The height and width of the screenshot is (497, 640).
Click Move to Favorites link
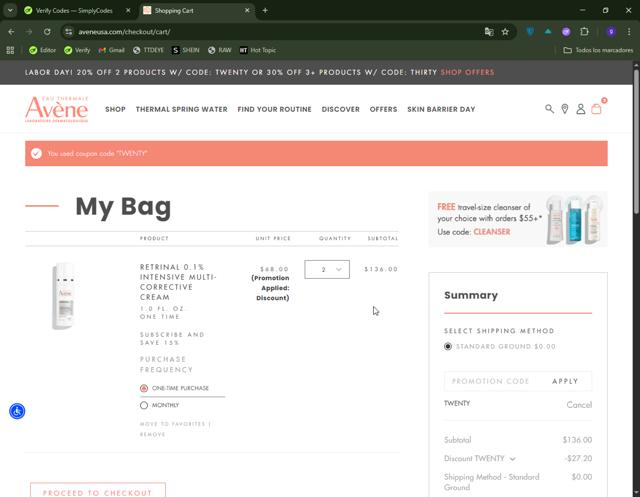[x=173, y=424]
